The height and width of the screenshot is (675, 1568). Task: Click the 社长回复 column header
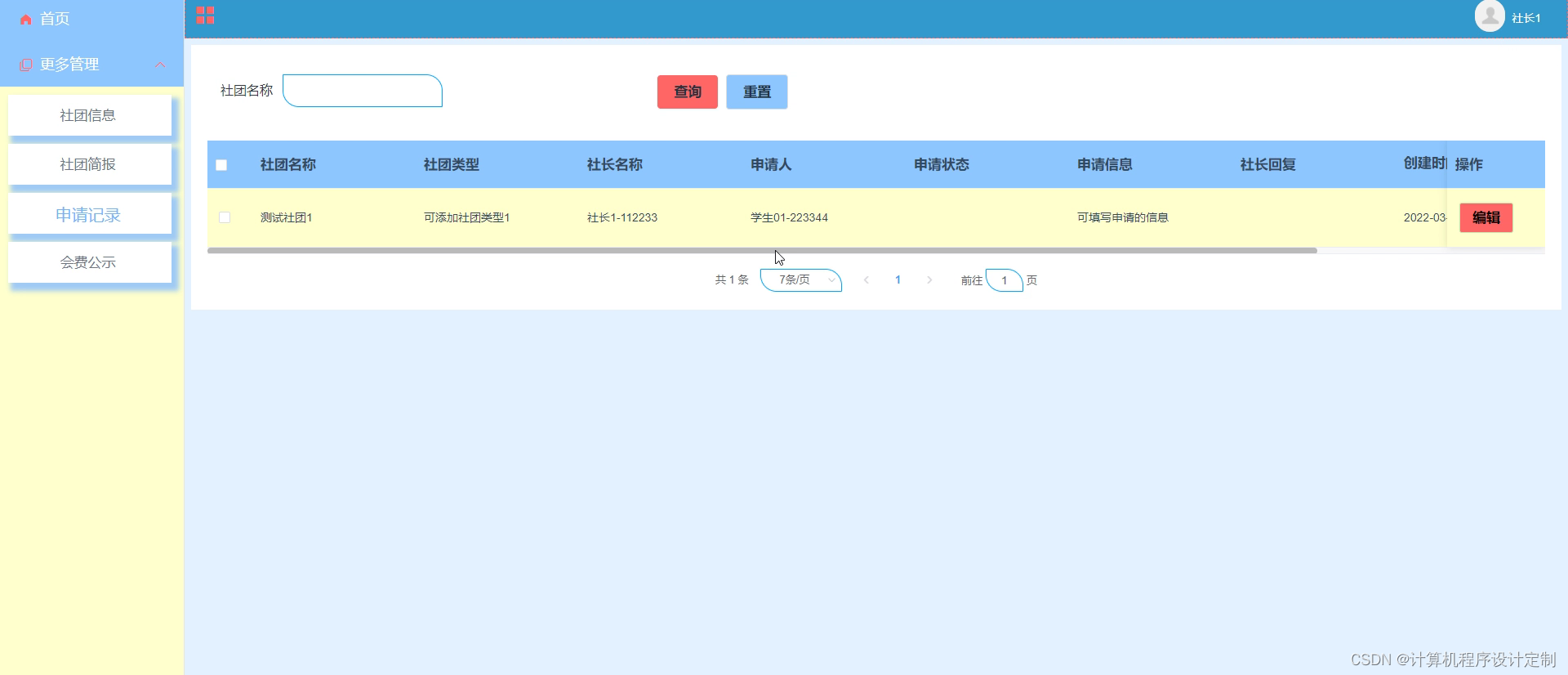[1268, 165]
